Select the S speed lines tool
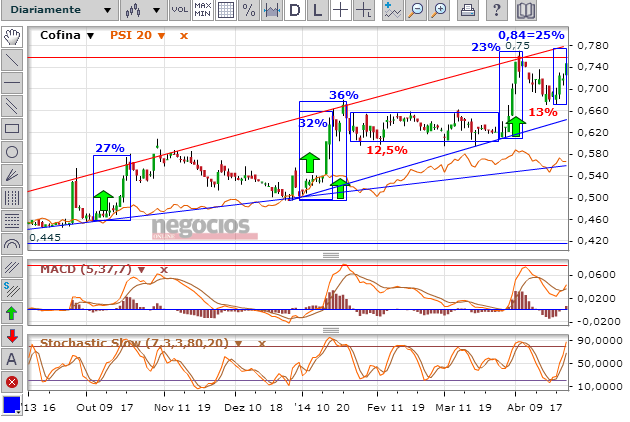 click(12, 290)
